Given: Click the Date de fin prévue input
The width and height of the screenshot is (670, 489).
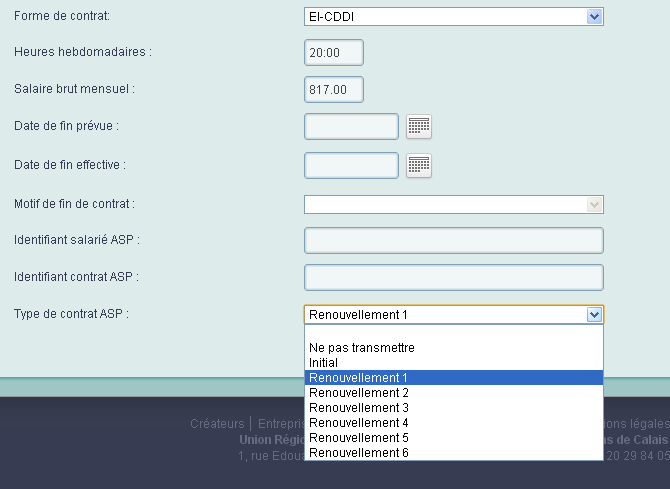Looking at the screenshot, I should tap(351, 127).
